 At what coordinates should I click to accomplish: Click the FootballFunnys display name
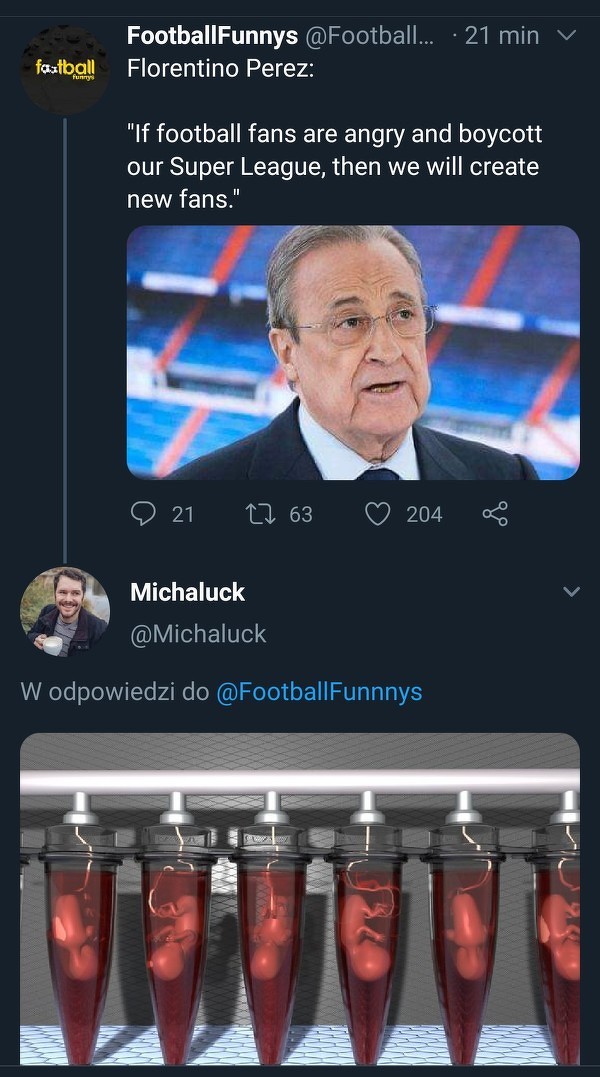coord(212,36)
